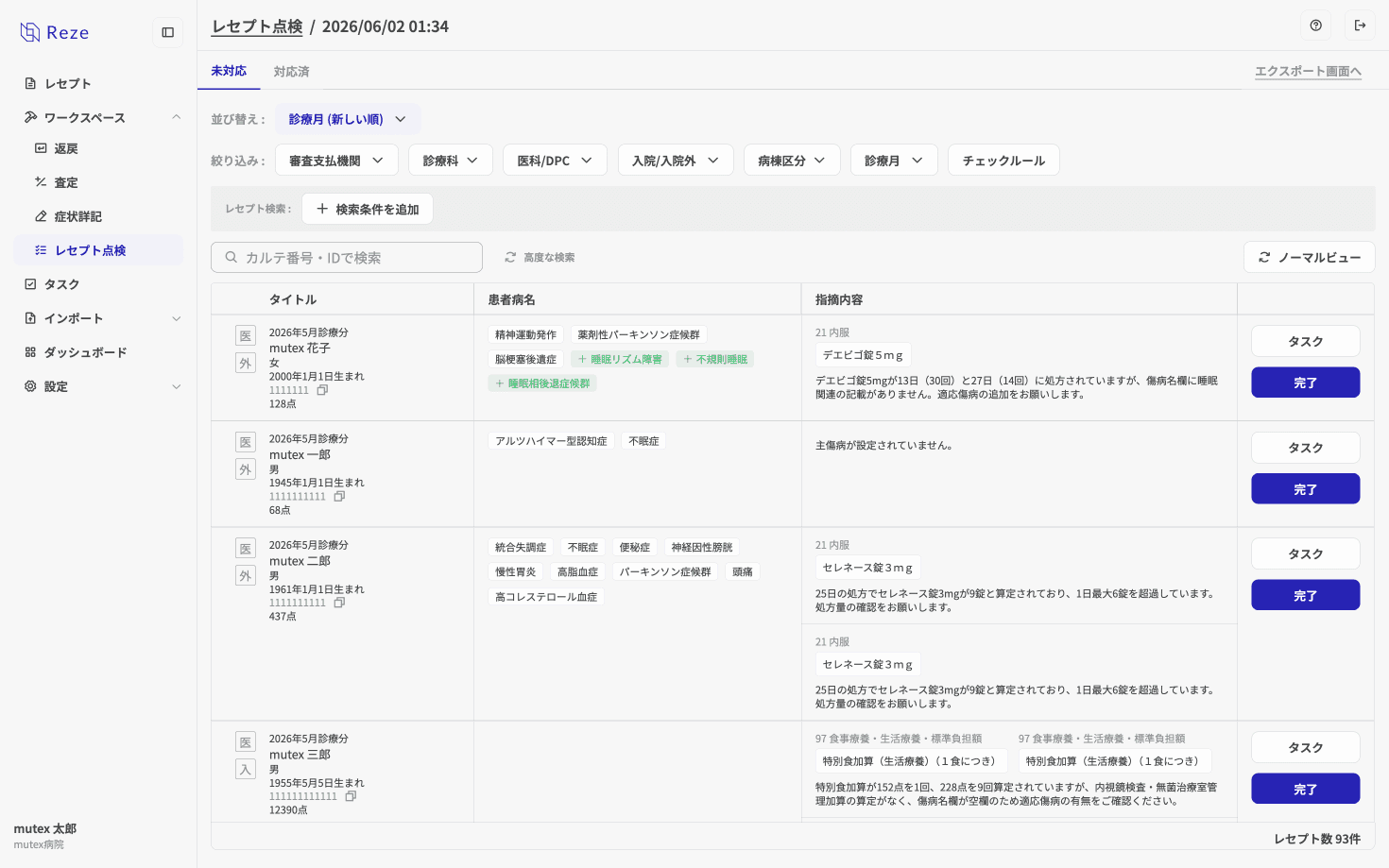Add suggested disease 睡眠相後退症候群
1389x868 pixels.
pos(542,383)
